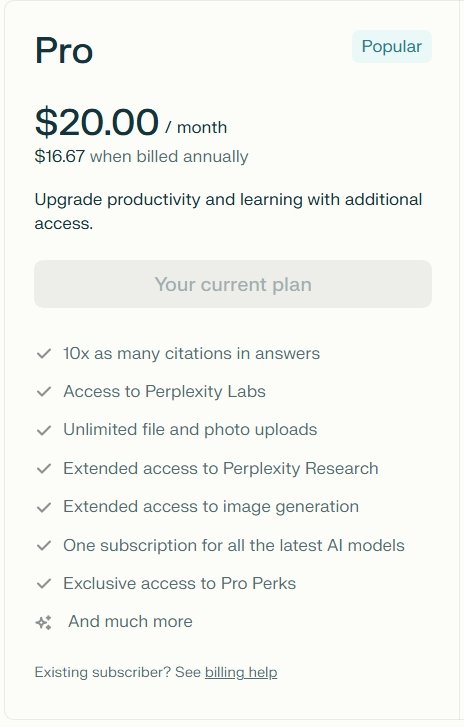Click checkmark beside Perplexity Research access
464x727 pixels.
[x=44, y=469]
